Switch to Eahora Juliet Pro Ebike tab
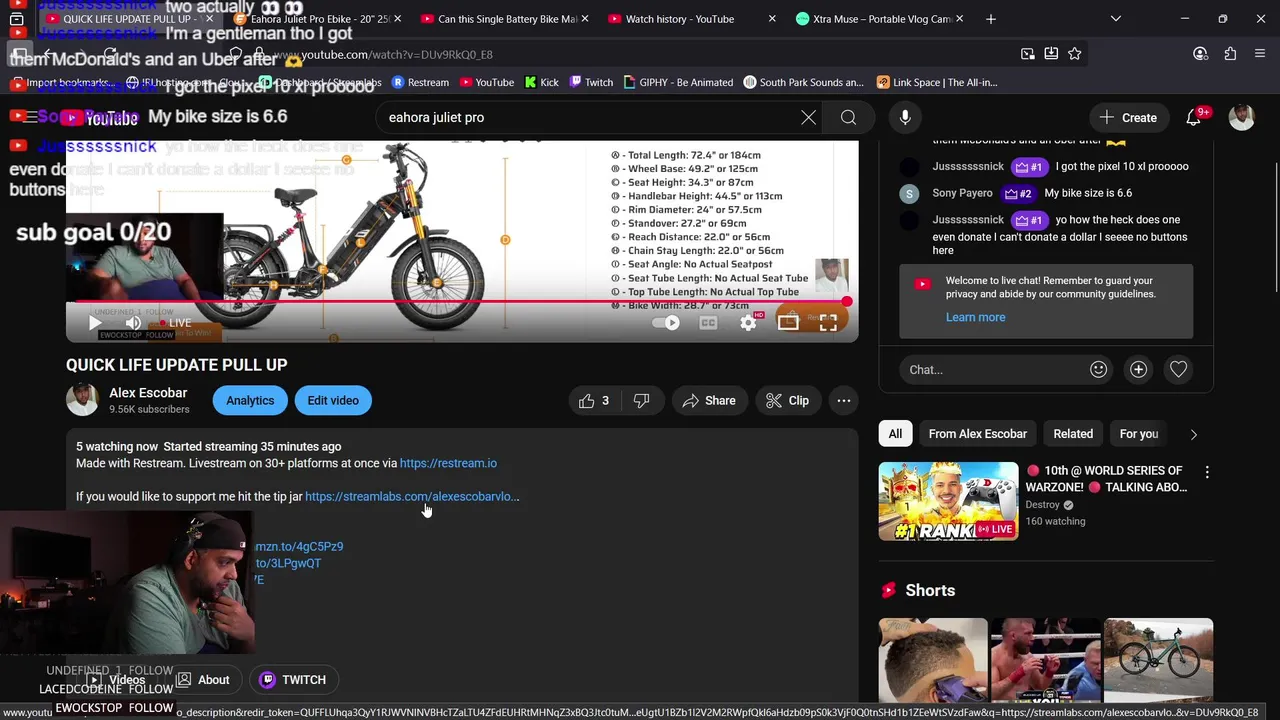Image resolution: width=1280 pixels, height=720 pixels. click(x=318, y=19)
